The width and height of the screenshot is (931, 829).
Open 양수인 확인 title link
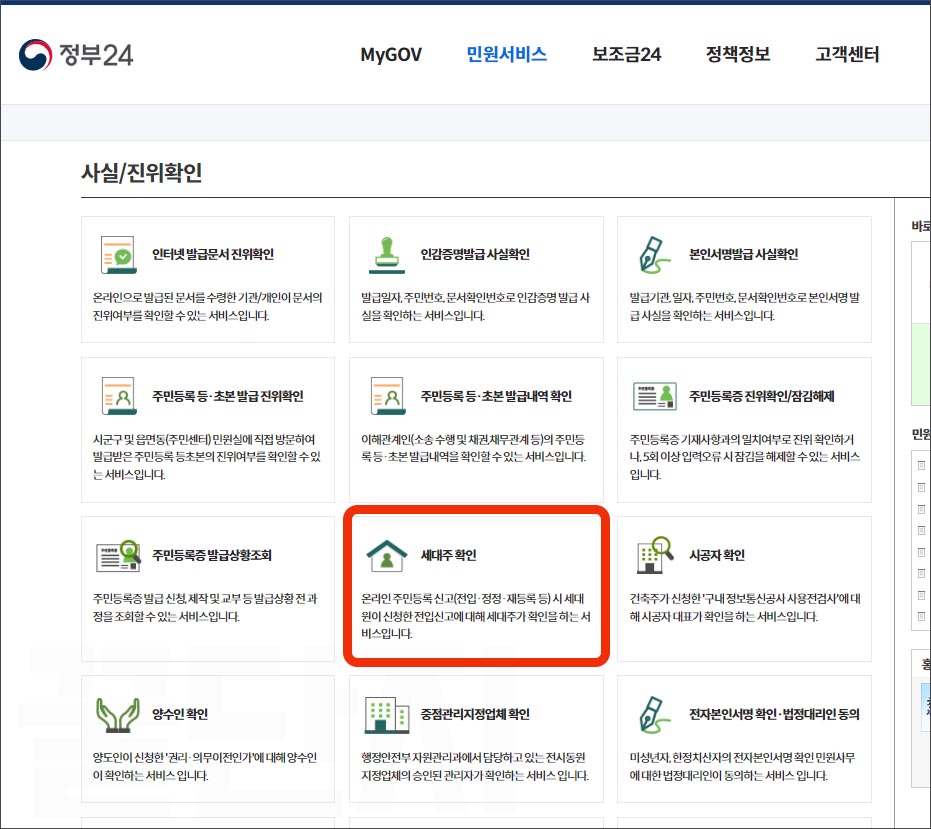[180, 714]
